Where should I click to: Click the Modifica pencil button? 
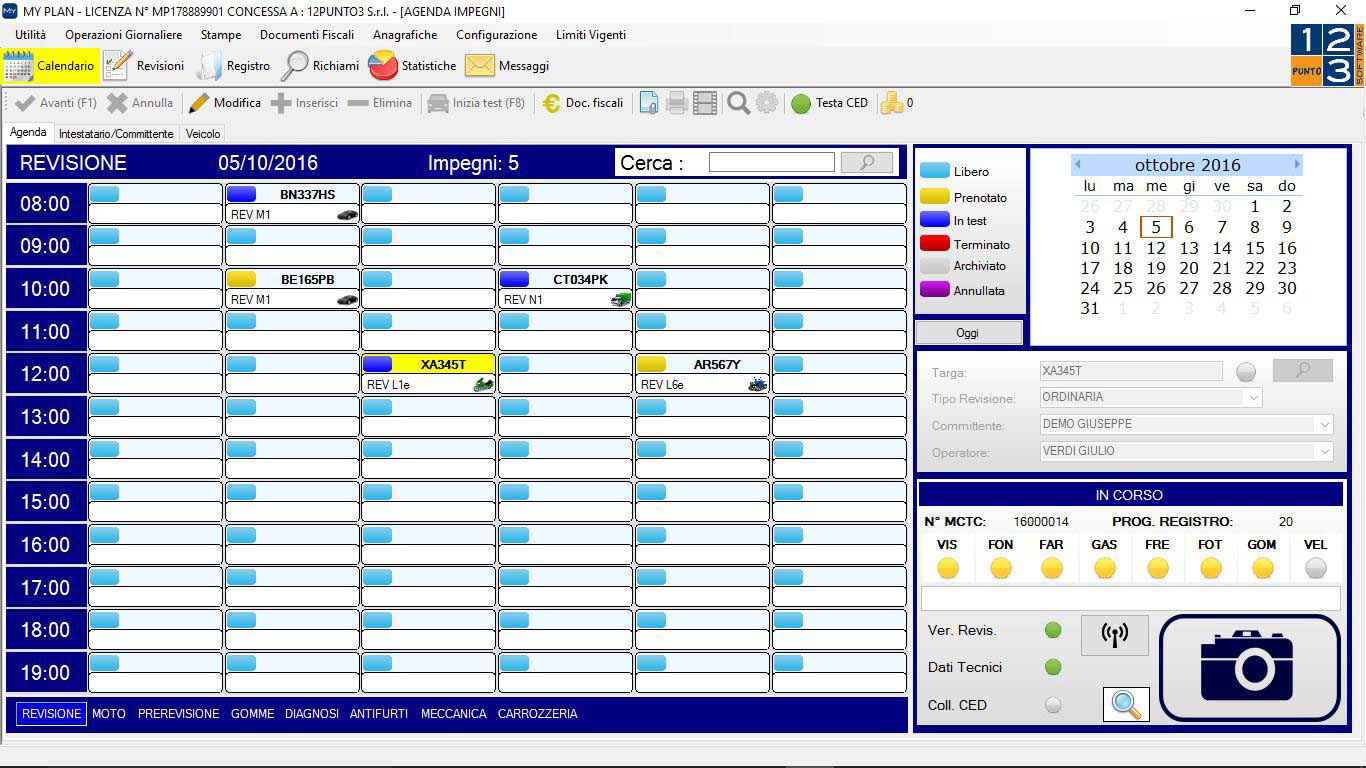225,103
